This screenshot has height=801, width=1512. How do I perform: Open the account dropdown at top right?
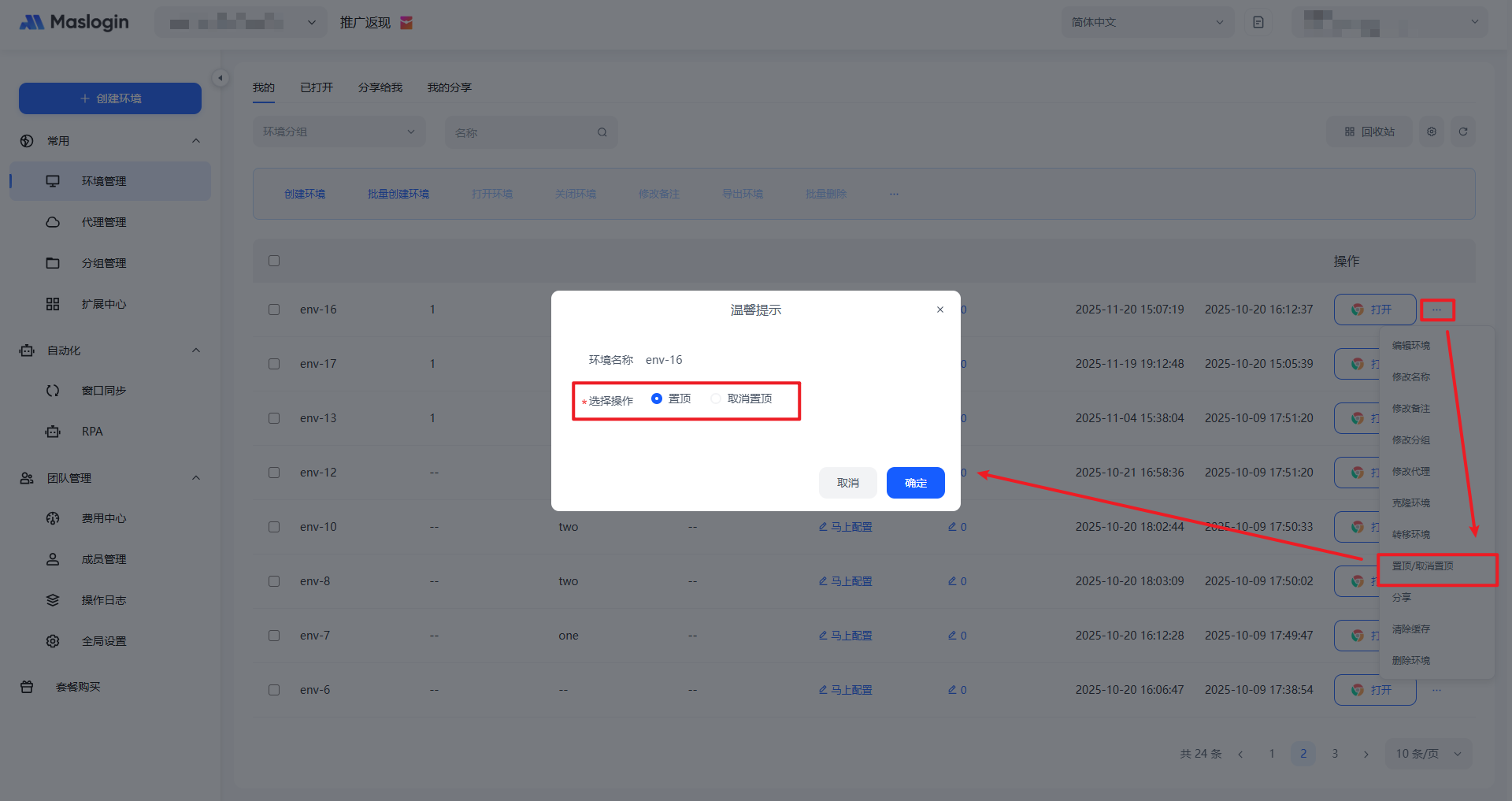[1390, 22]
